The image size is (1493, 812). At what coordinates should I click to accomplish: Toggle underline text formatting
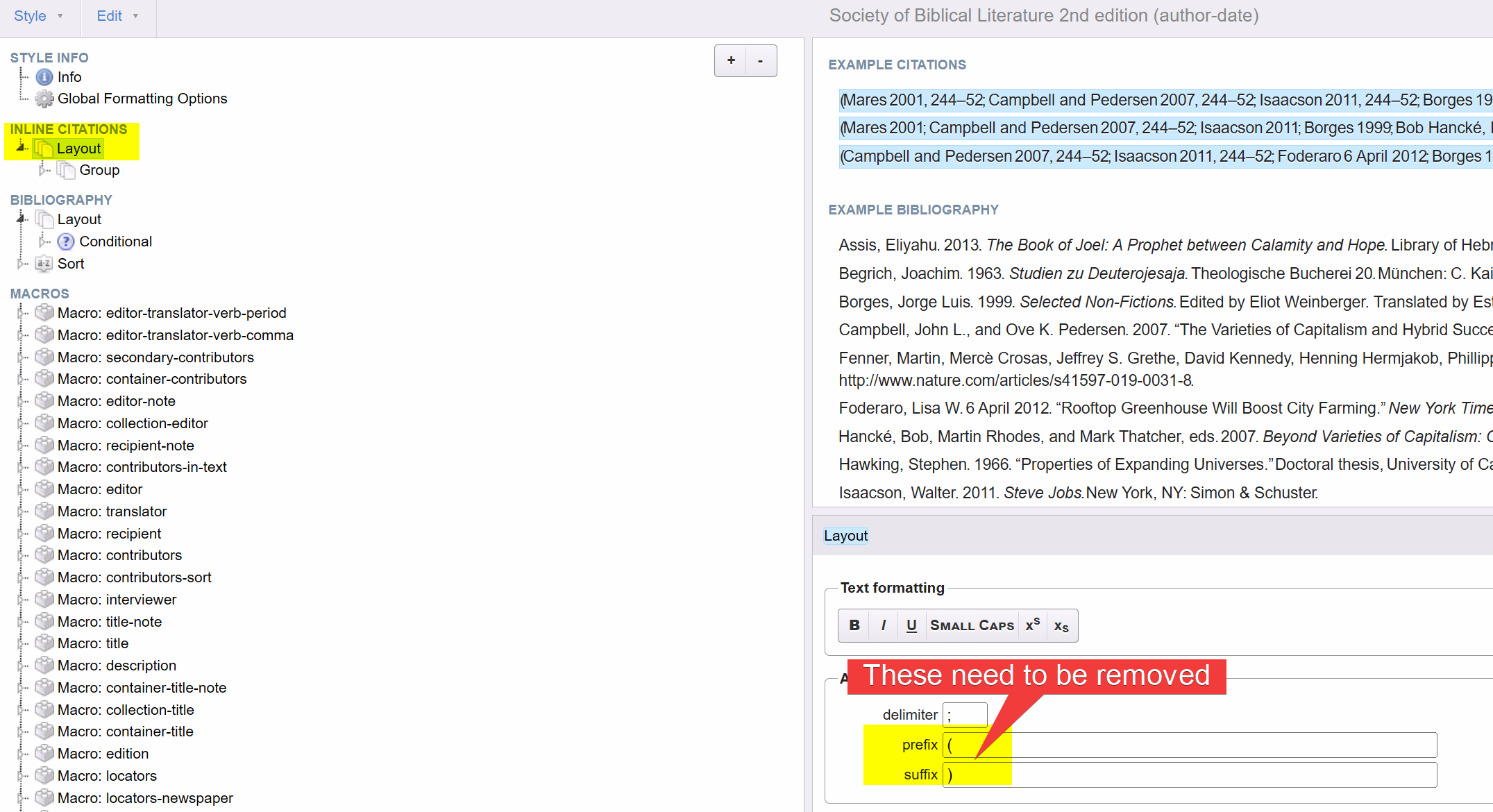[911, 625]
